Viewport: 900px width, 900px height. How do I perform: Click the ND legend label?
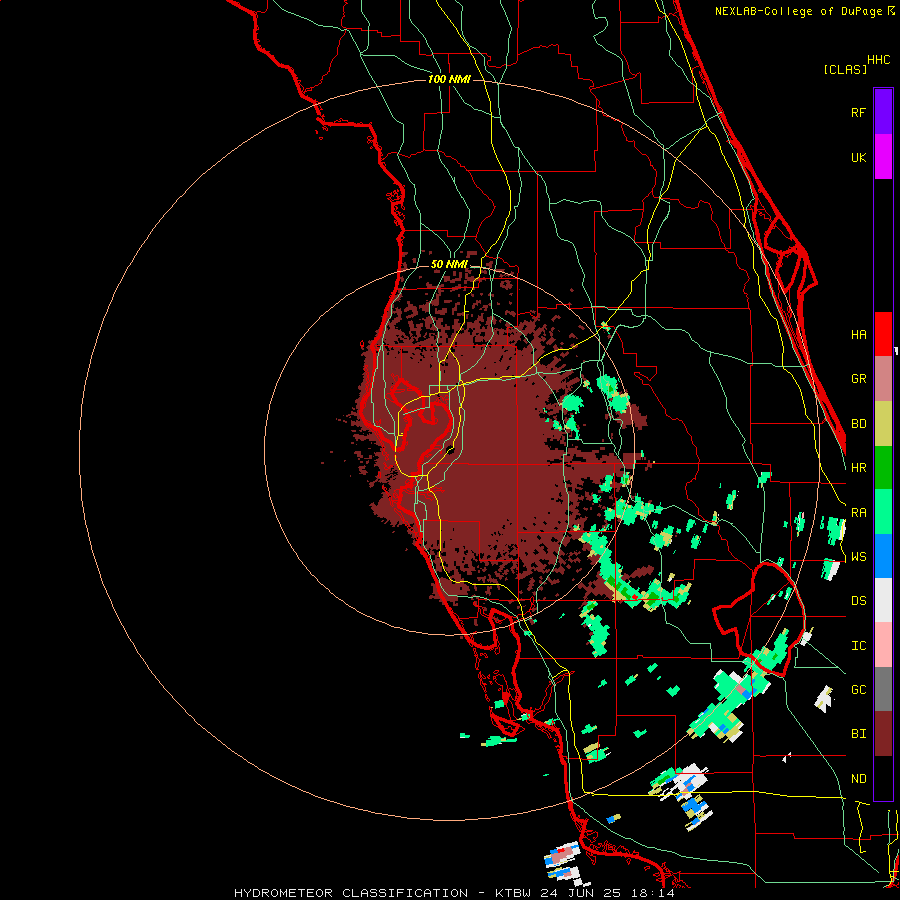click(x=858, y=779)
